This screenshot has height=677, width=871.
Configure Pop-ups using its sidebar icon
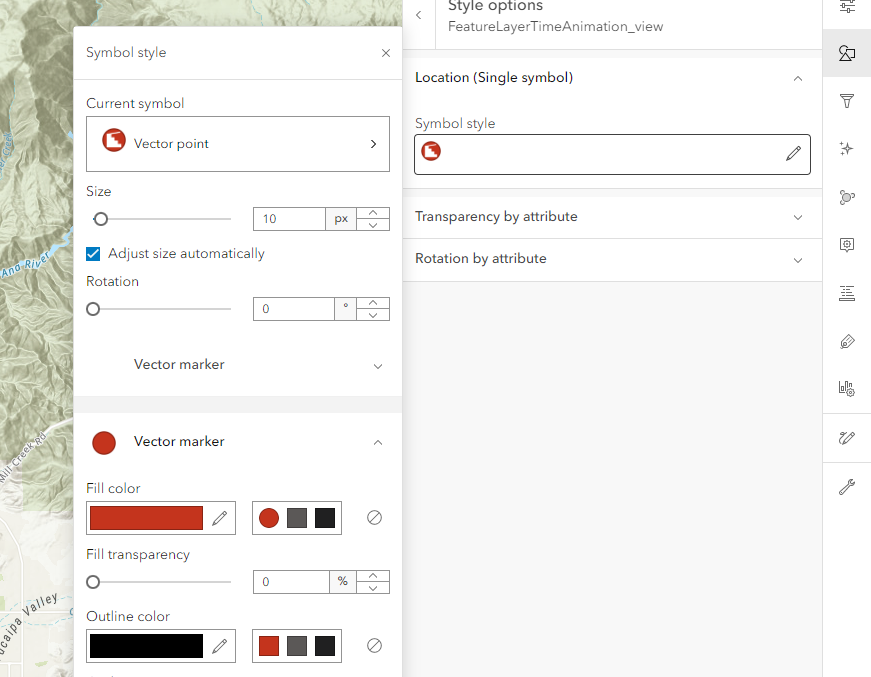point(847,245)
